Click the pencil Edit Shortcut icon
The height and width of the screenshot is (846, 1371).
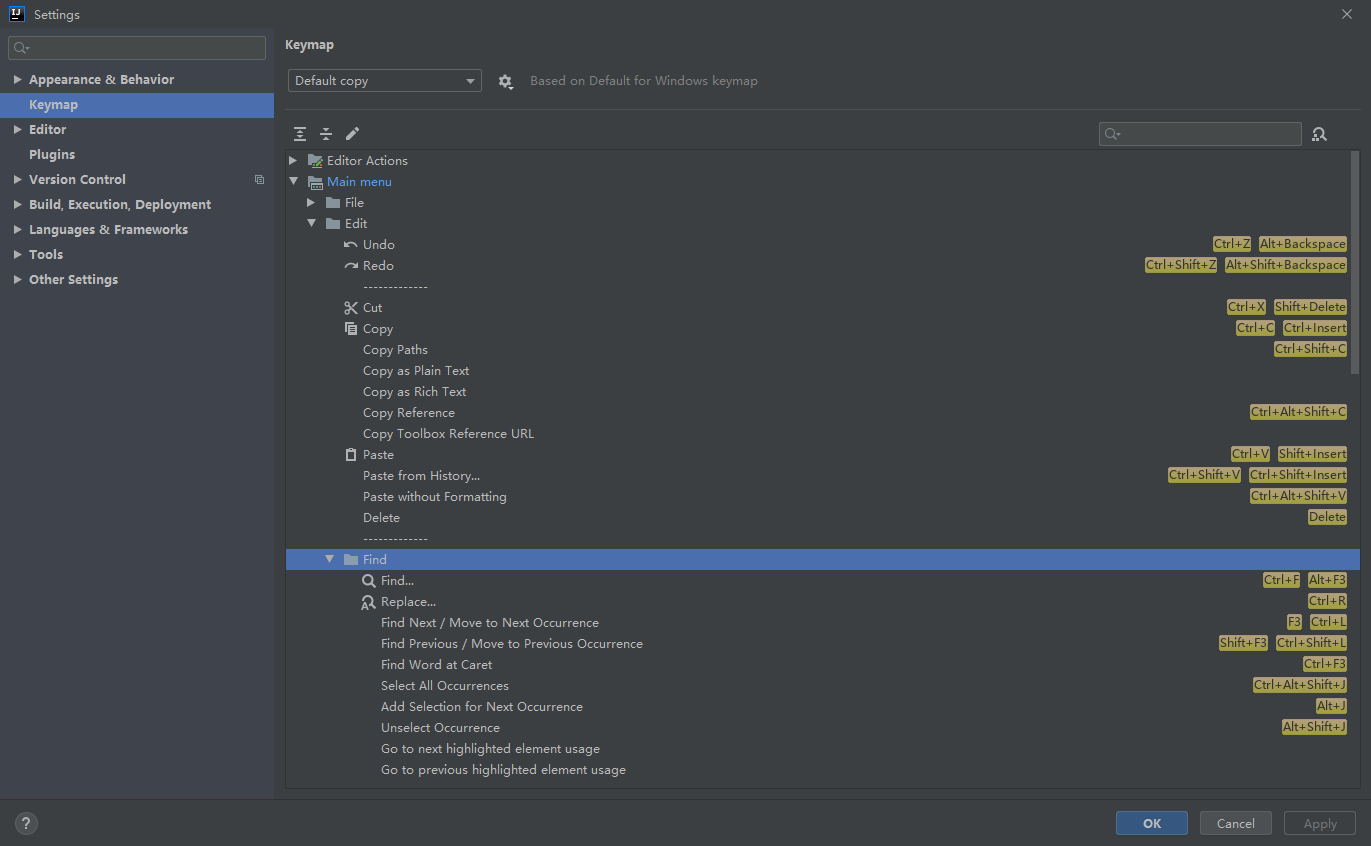click(352, 134)
